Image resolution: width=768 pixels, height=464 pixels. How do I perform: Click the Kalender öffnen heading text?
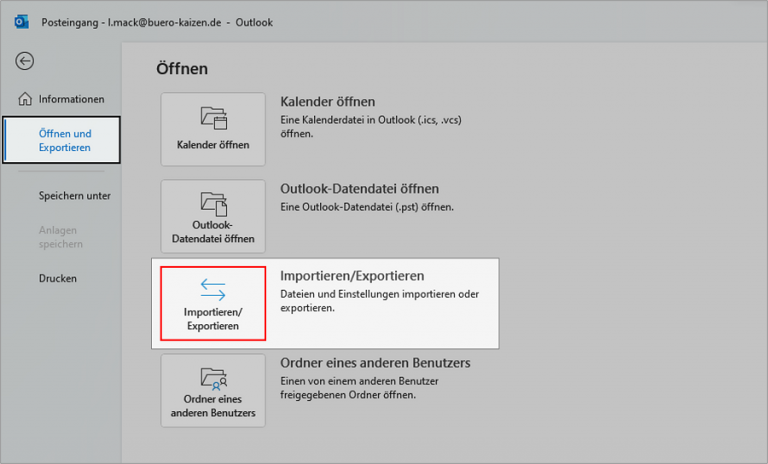[328, 102]
